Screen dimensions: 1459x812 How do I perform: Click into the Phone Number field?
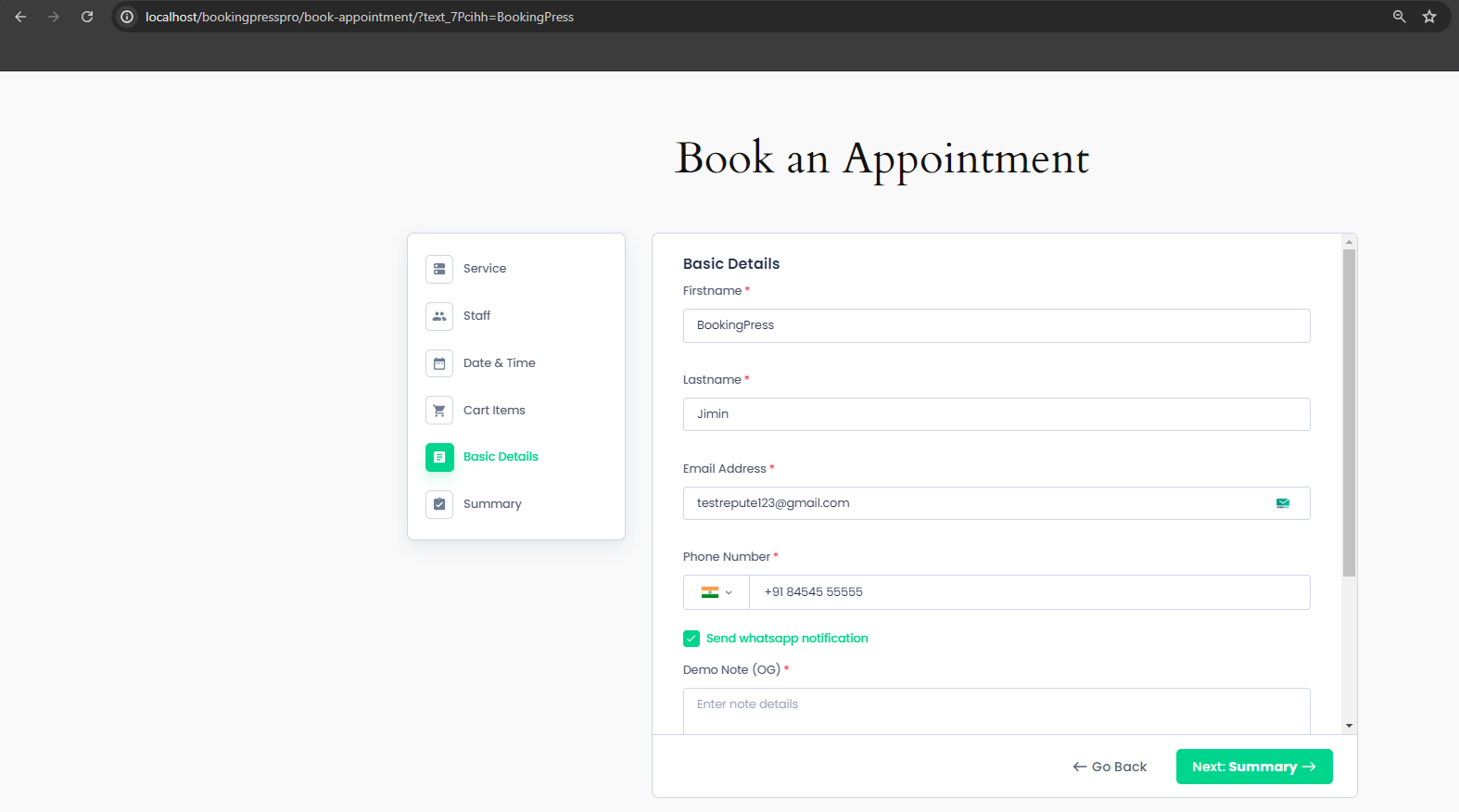point(1029,592)
